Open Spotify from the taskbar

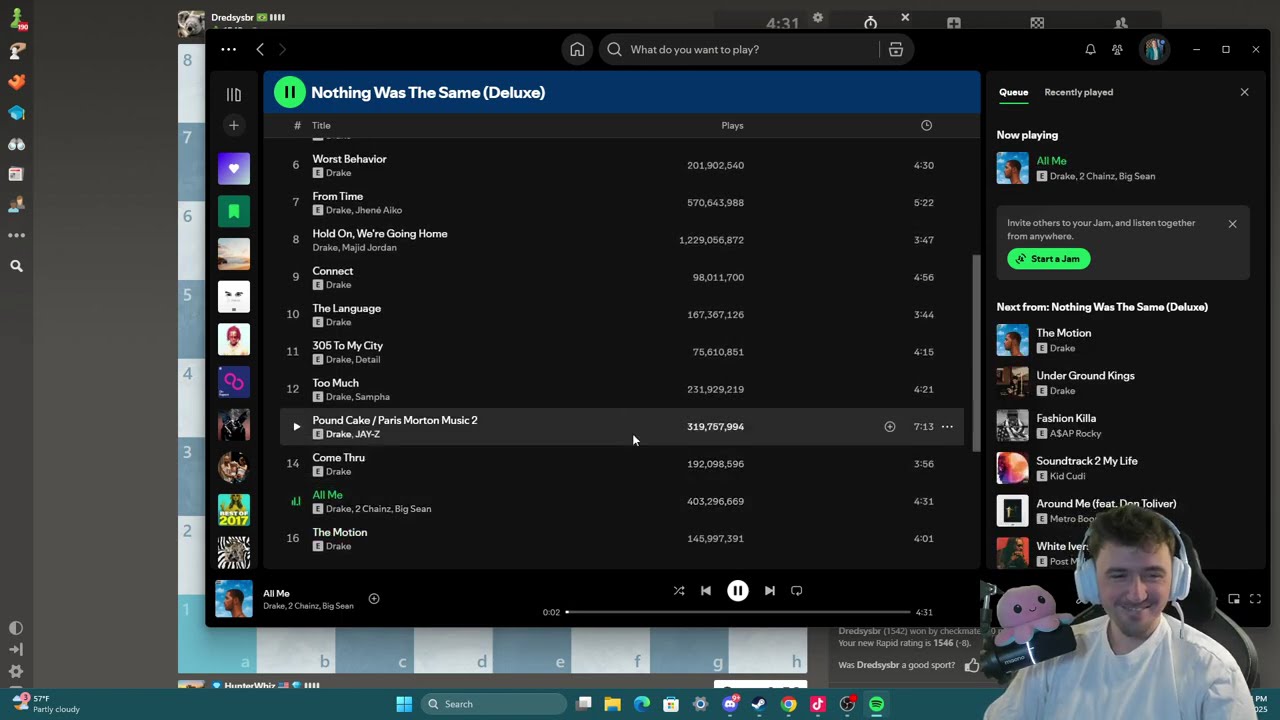click(876, 704)
